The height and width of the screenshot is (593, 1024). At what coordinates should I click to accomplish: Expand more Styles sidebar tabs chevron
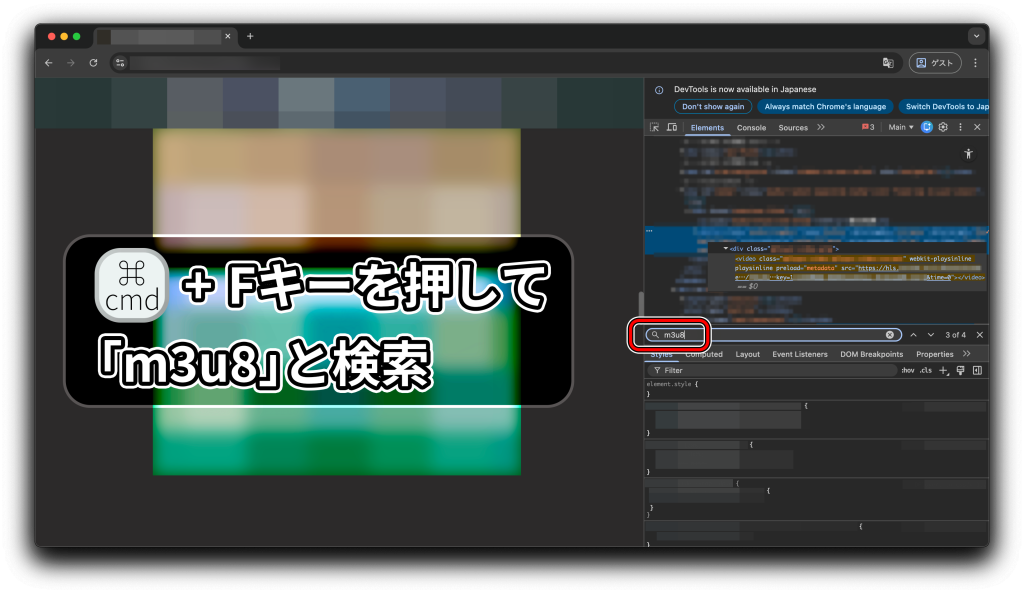coord(967,354)
